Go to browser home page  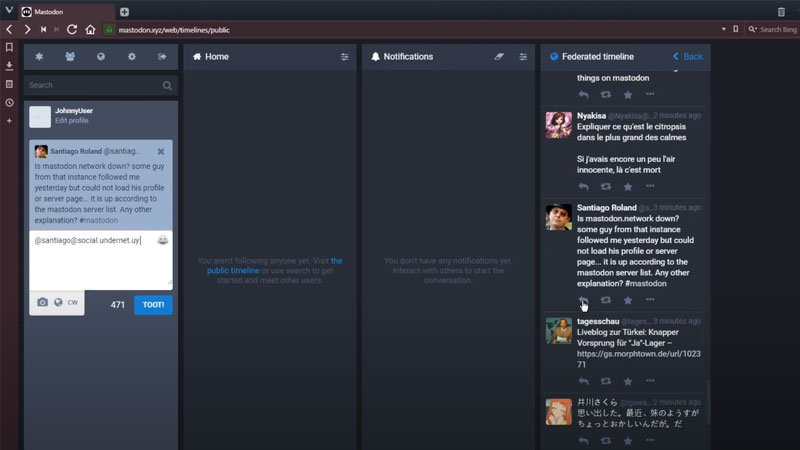tap(90, 30)
